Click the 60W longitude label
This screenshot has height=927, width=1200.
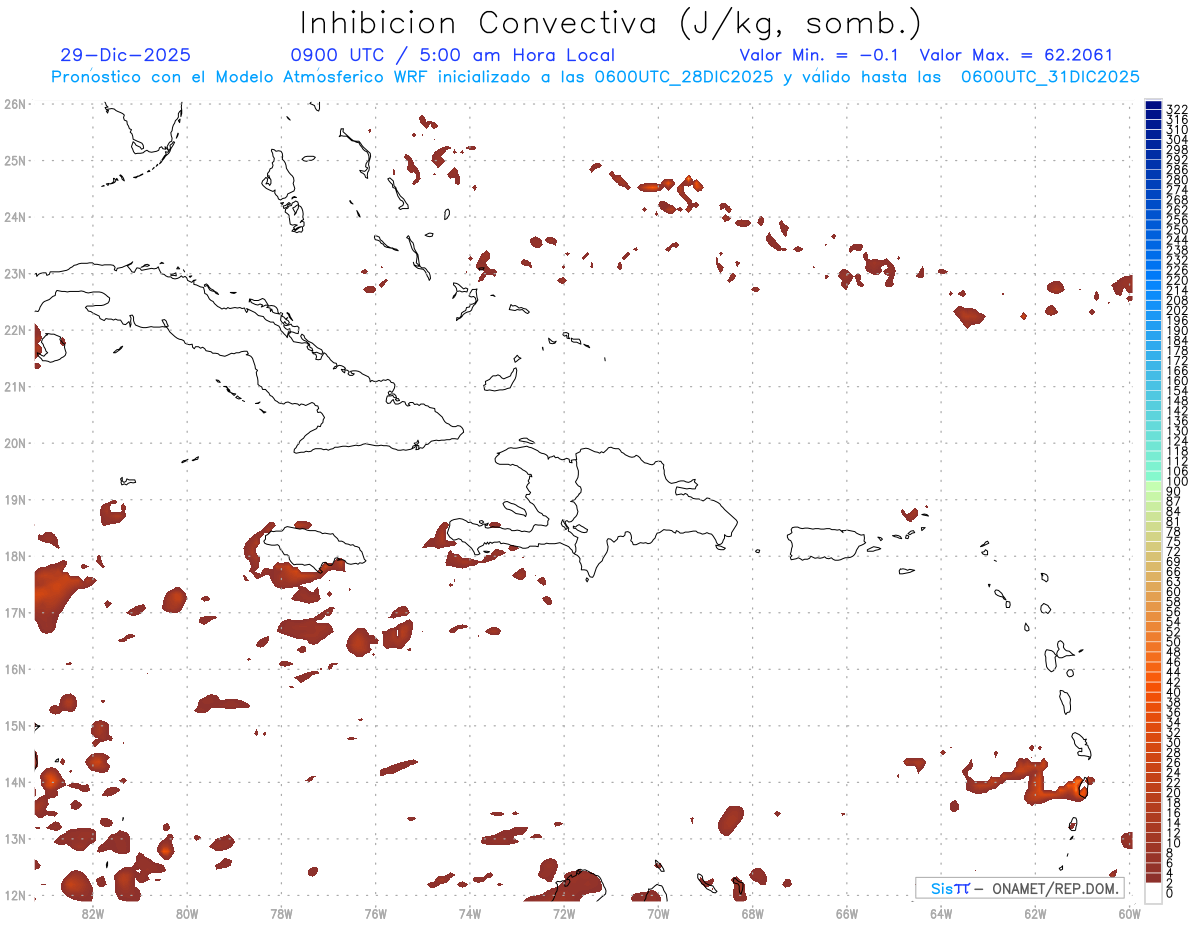click(x=1130, y=913)
